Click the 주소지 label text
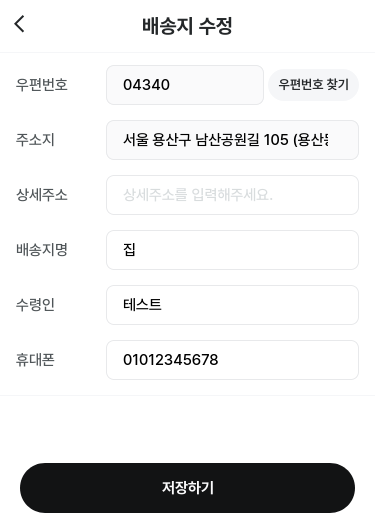Image resolution: width=375 pixels, height=529 pixels. point(35,140)
